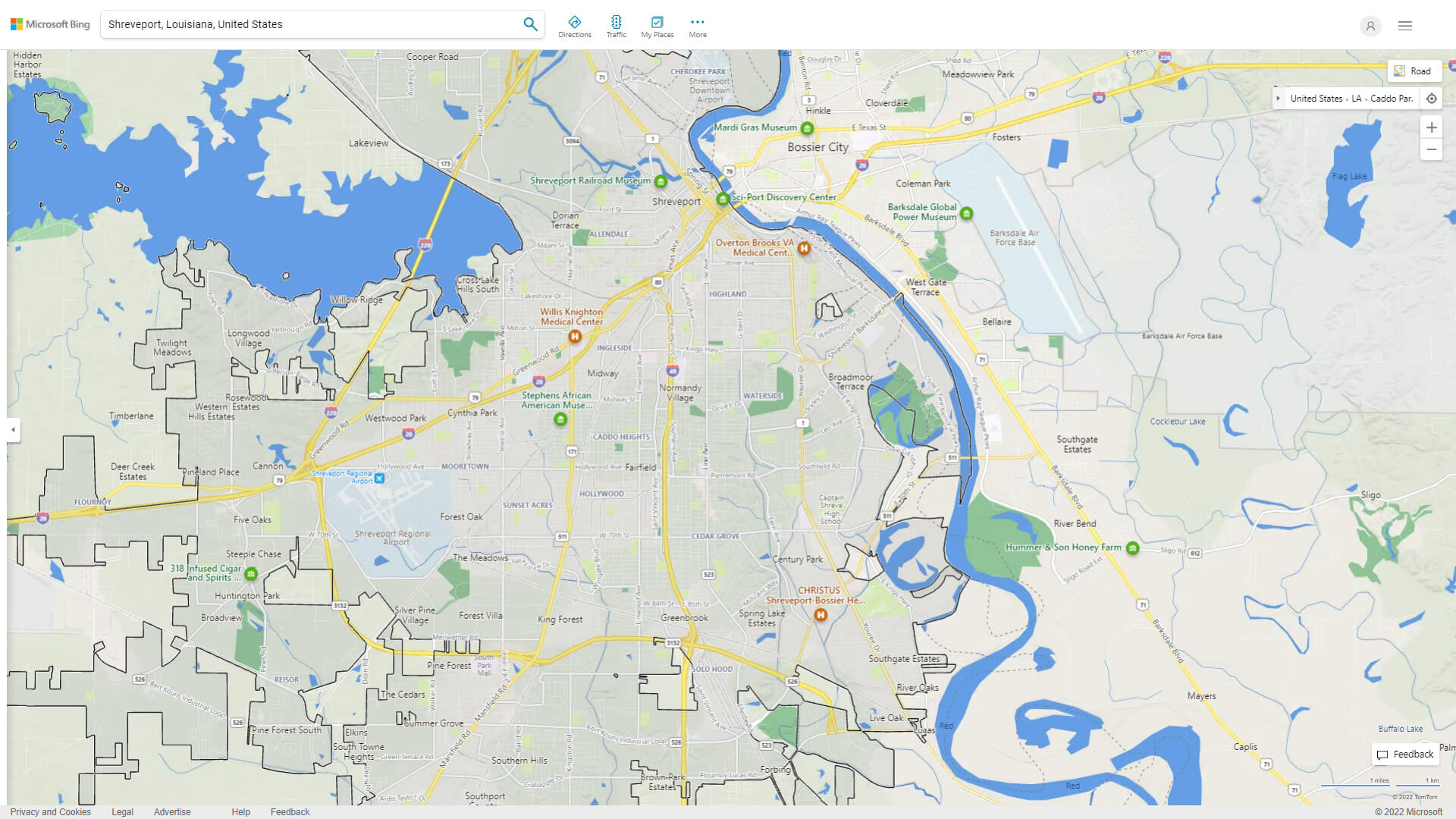Select the Mardi Gras Museum map pin
This screenshot has width=1456, height=819.
coord(807,128)
